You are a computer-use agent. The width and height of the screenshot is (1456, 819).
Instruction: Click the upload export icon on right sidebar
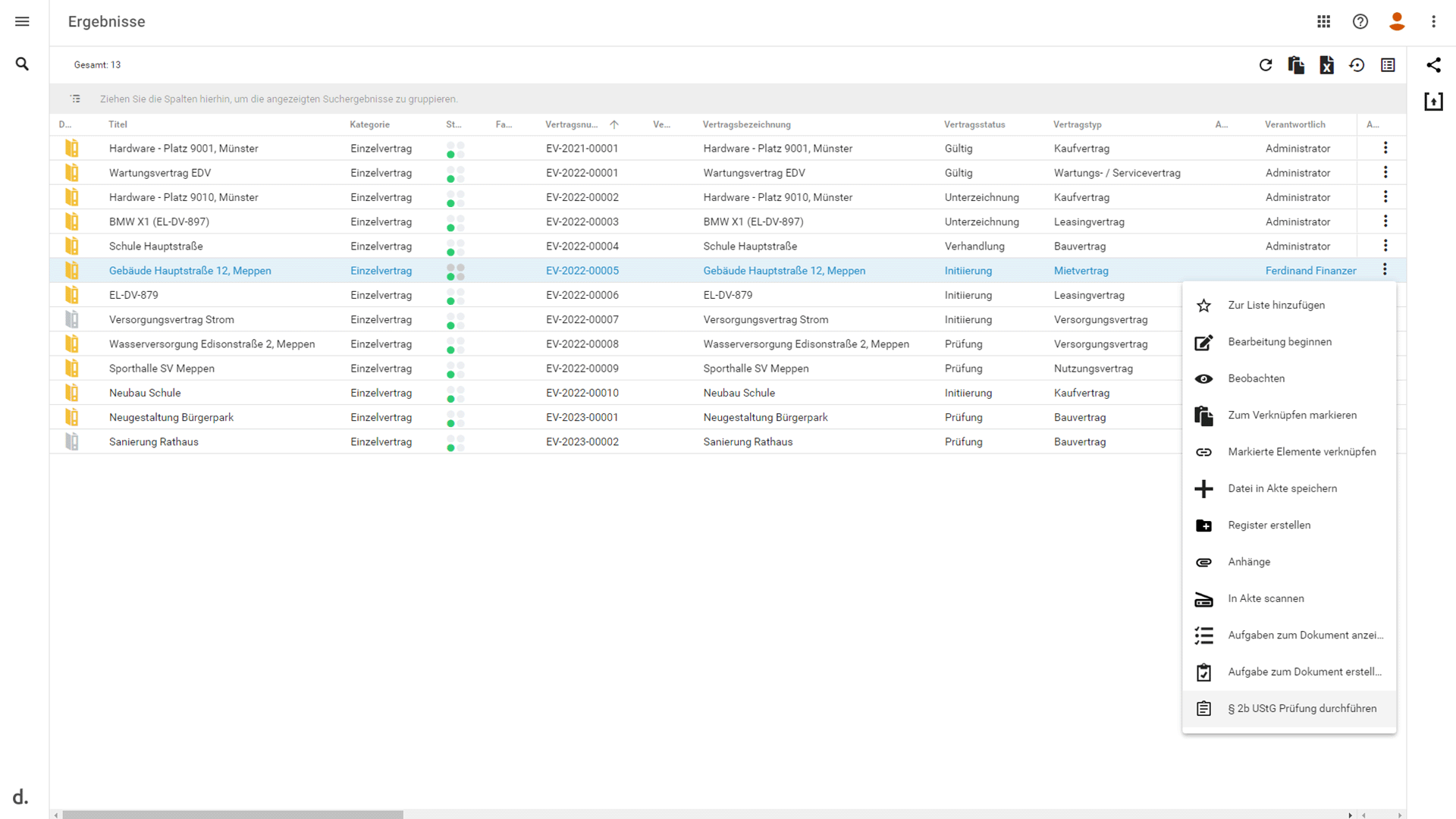coord(1433,102)
